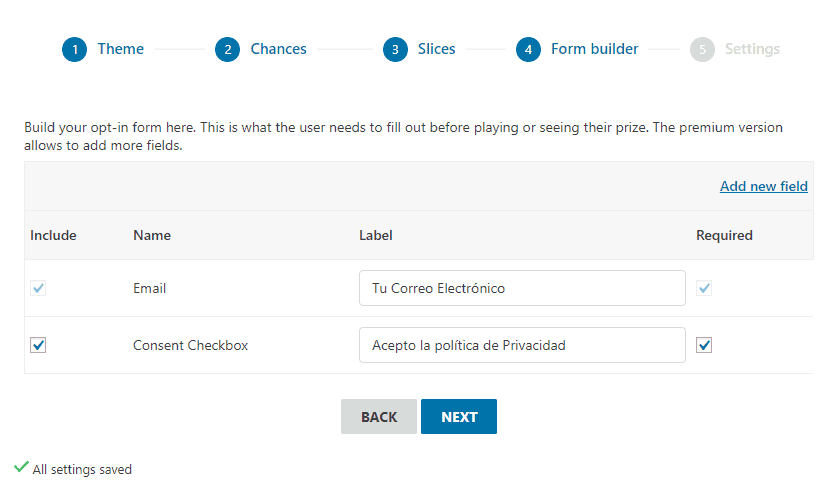Click the green All settings saved checkmark
Viewport: 840px width, 490px height.
tap(21, 467)
